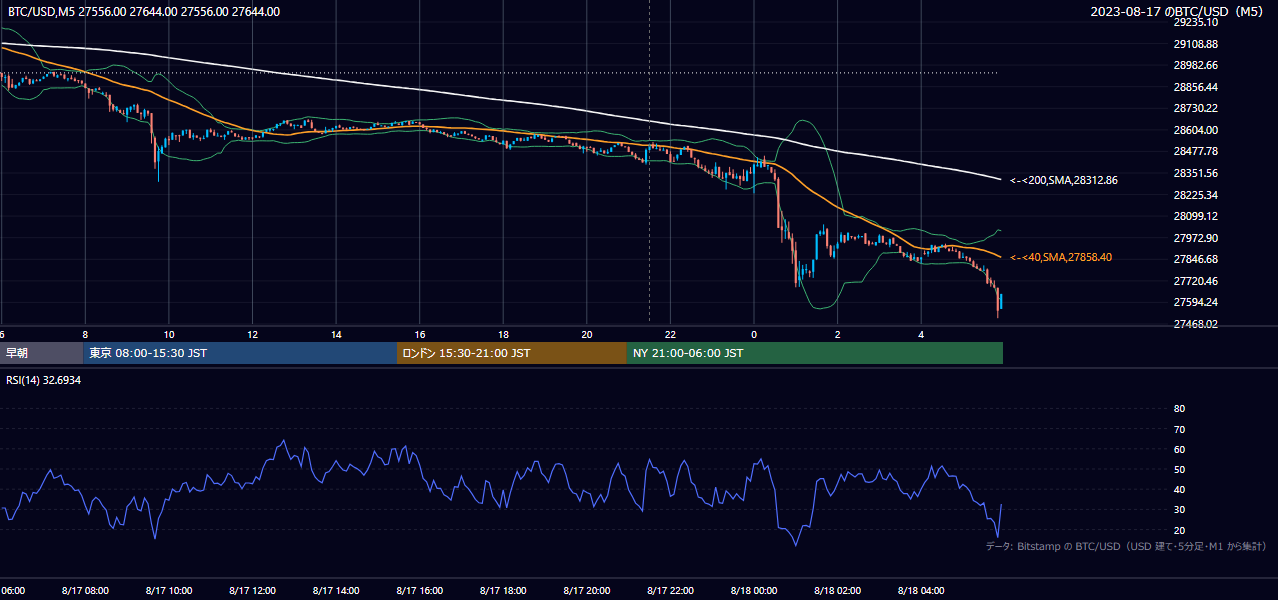
Task: Click RSI scale value 40
Action: (1179, 490)
